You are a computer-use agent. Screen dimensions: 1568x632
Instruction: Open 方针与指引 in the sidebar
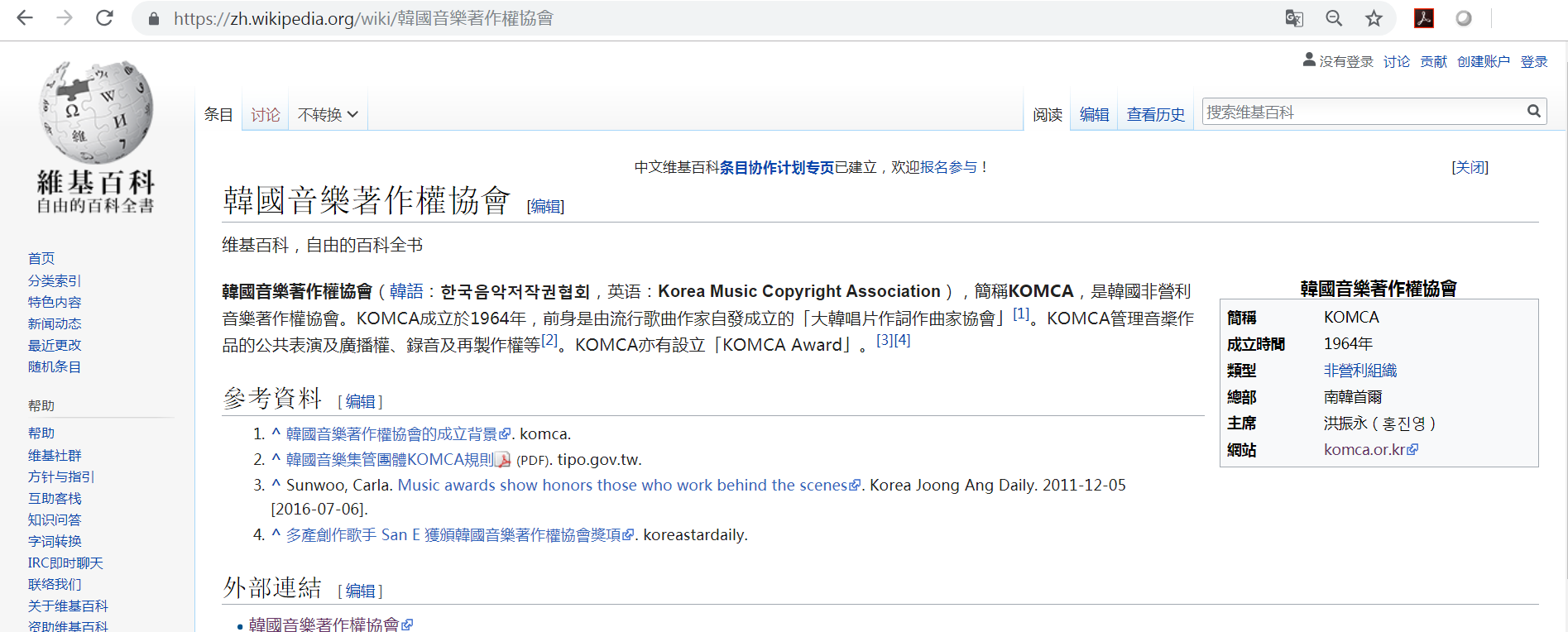[61, 476]
